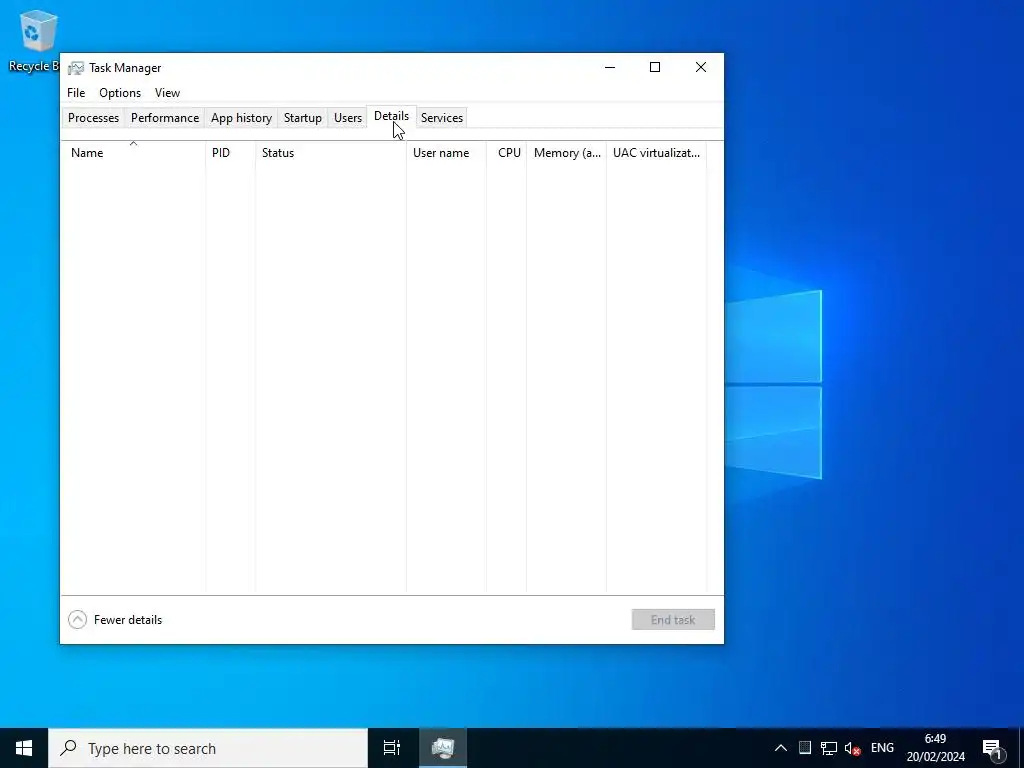Open the notification center icon
Screen dimensions: 1024x768
(993, 748)
